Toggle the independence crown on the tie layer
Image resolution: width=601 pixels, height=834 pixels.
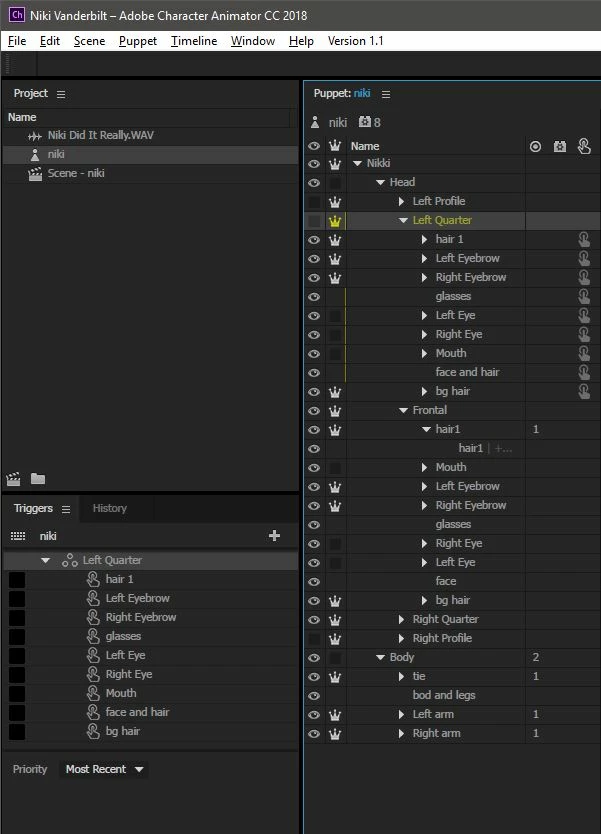coord(335,677)
